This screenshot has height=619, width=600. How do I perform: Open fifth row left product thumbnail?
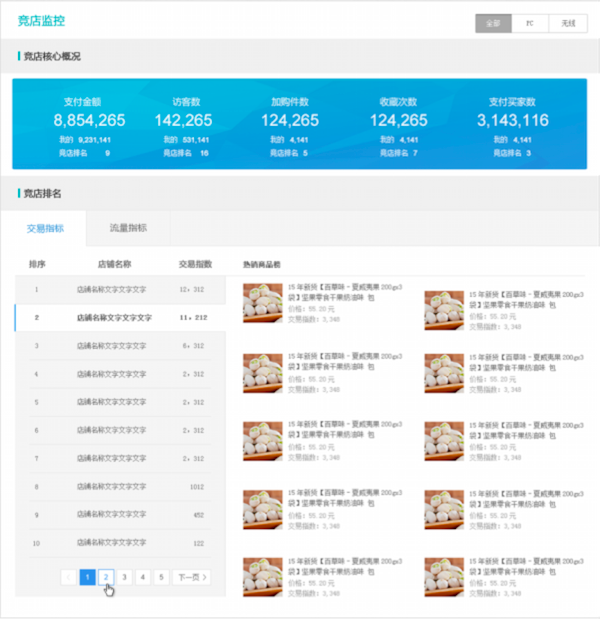coord(262,577)
